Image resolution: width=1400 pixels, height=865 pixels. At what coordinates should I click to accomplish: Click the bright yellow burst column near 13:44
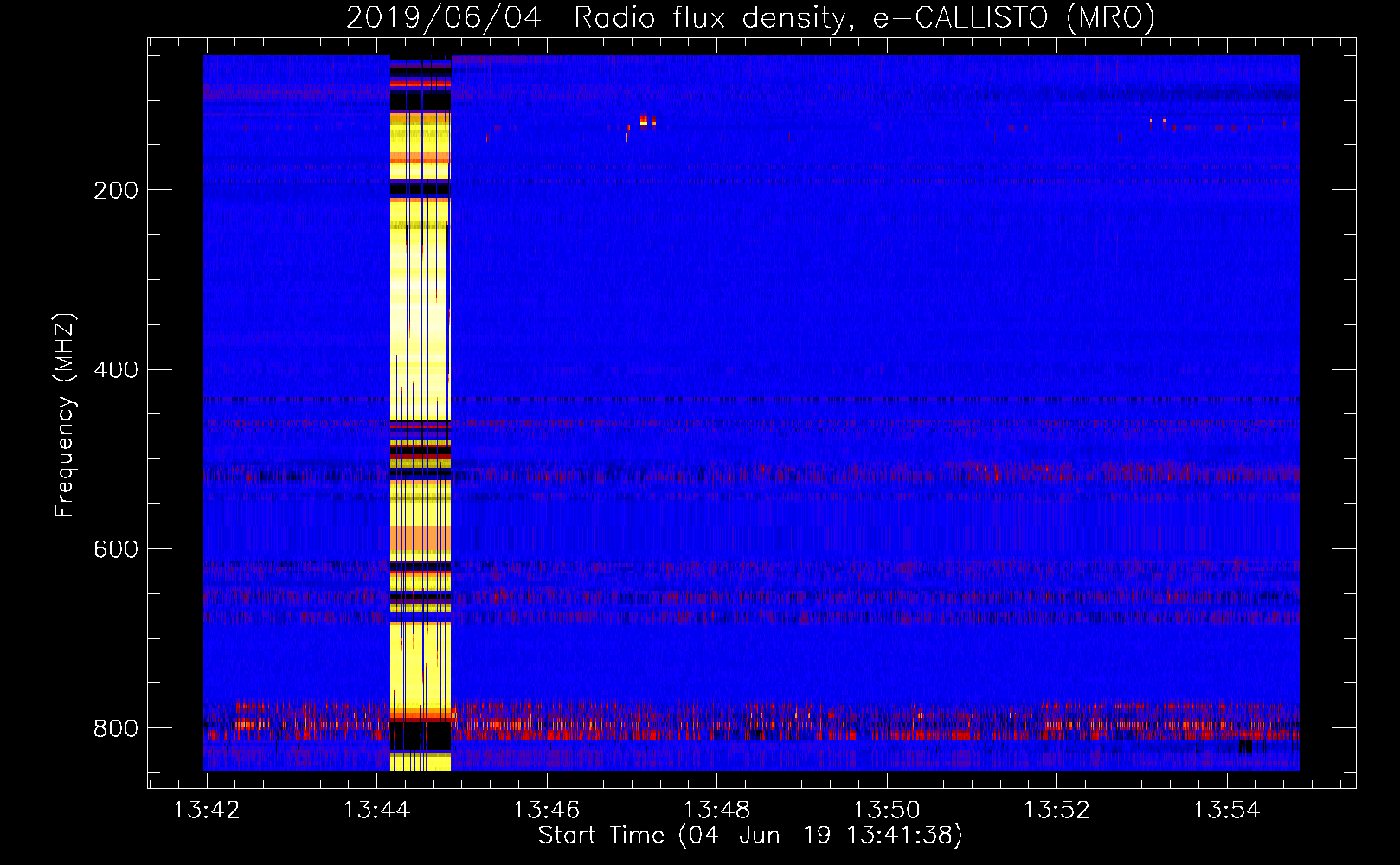[x=421, y=413]
